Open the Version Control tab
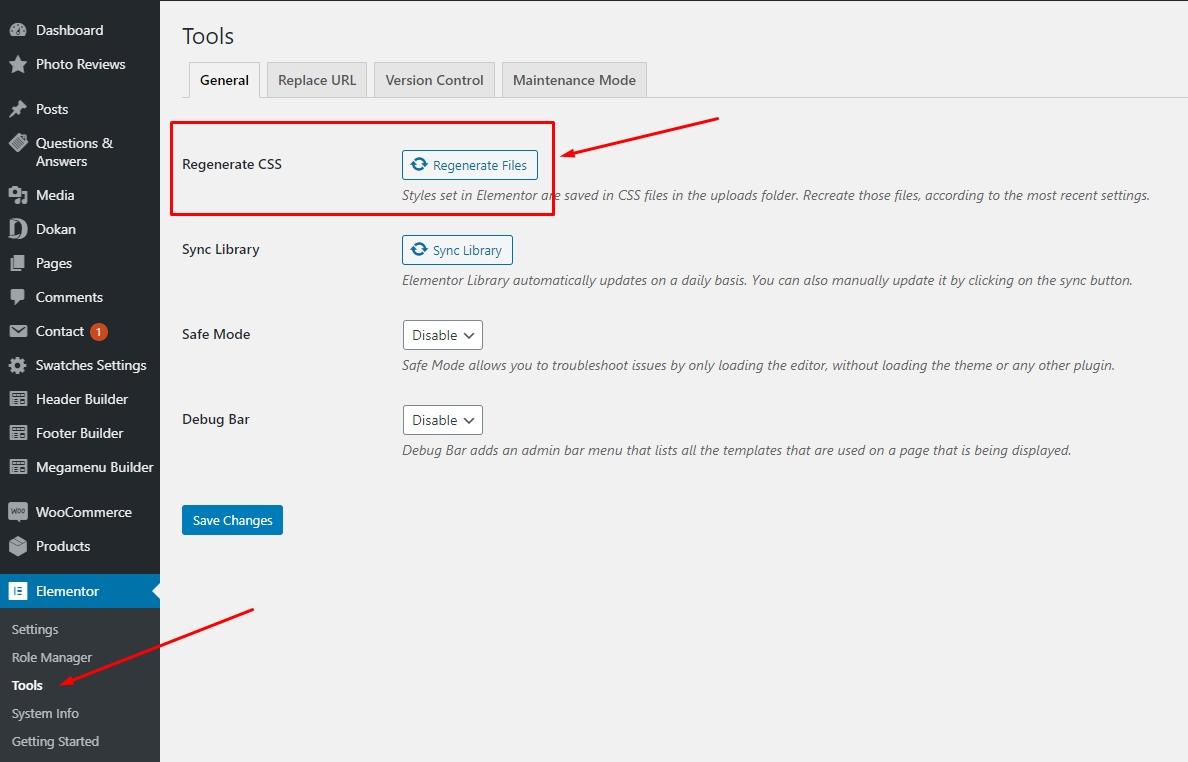1188x762 pixels. pyautogui.click(x=434, y=80)
